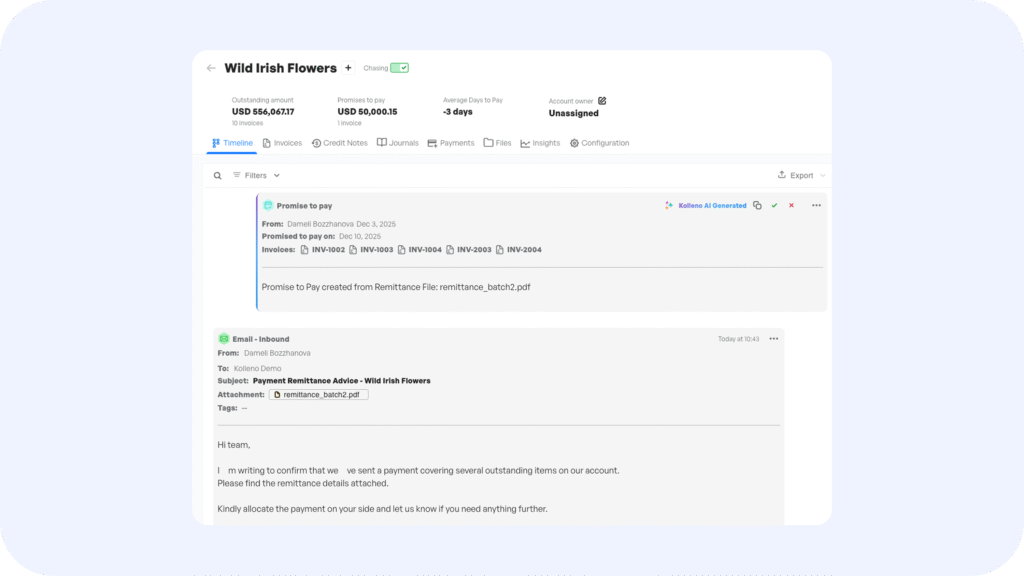
Task: Click the search magnifier icon in timeline
Action: point(217,175)
